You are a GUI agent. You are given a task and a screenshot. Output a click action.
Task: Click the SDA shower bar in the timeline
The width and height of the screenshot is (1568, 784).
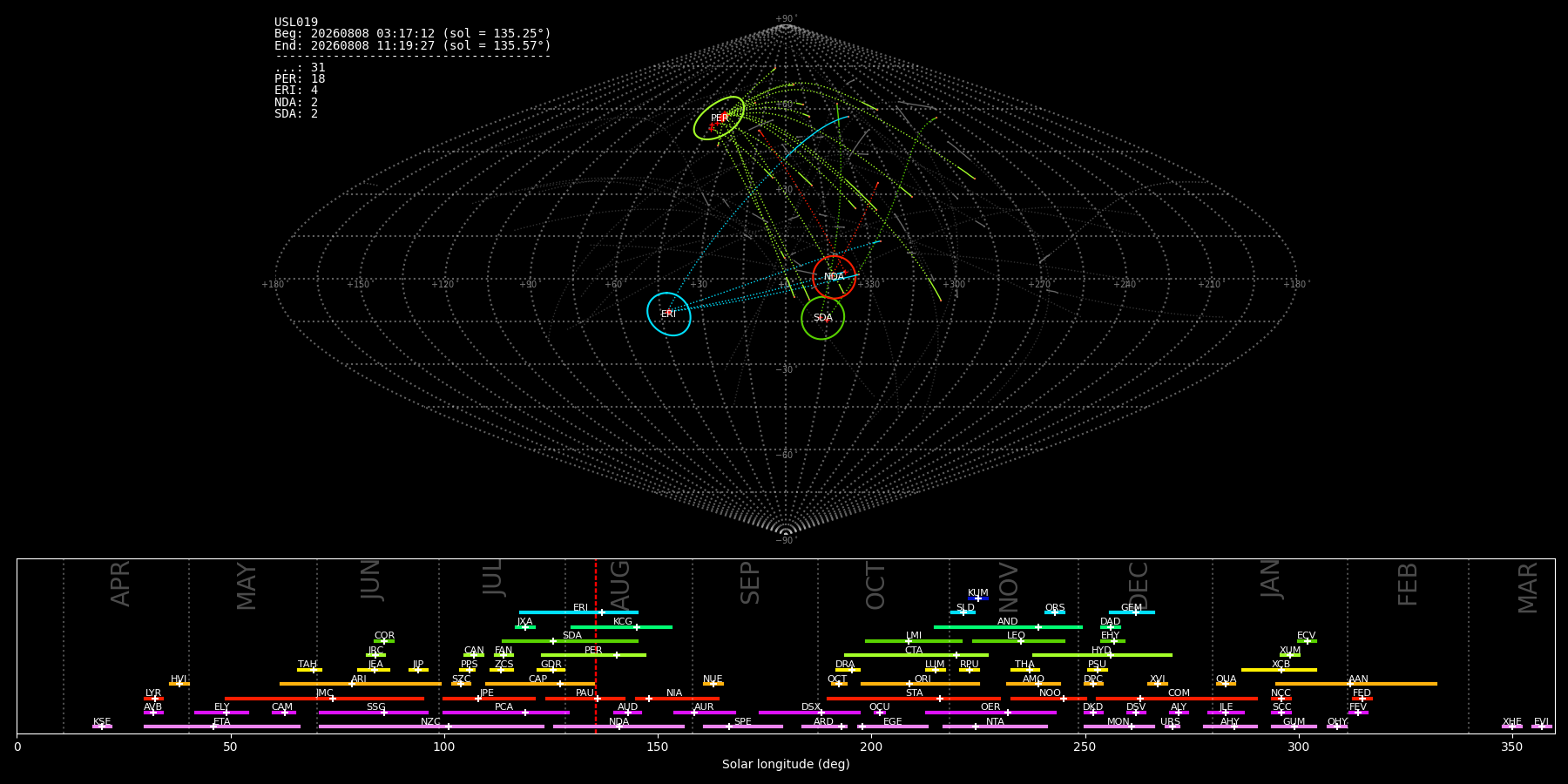[570, 641]
